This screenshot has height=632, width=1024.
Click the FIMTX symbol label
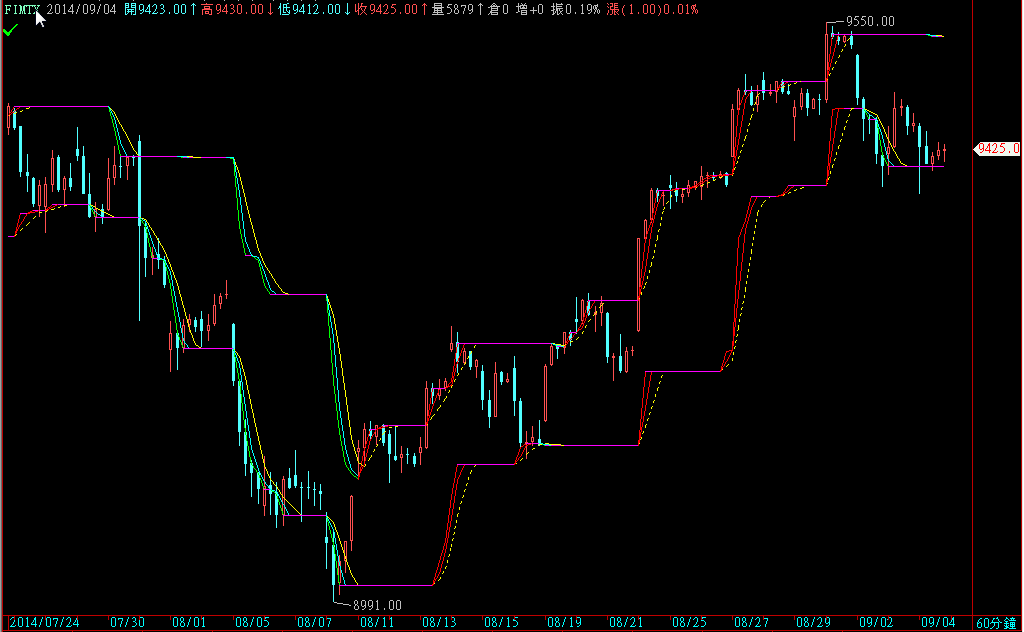click(22, 10)
